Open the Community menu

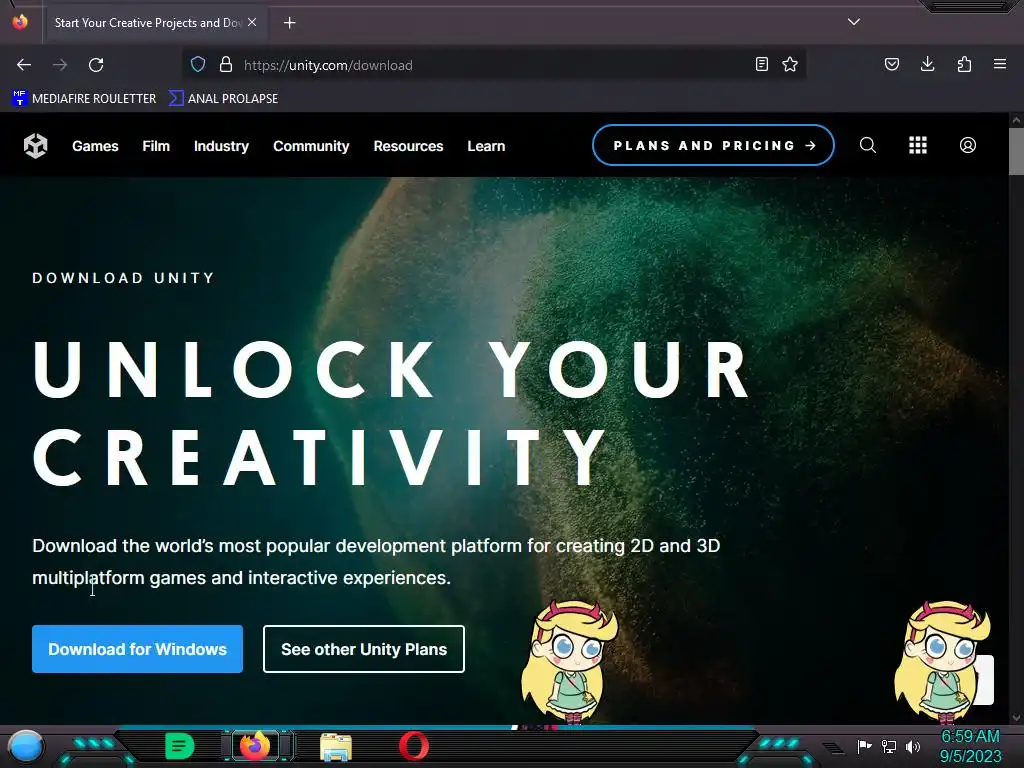click(x=311, y=146)
